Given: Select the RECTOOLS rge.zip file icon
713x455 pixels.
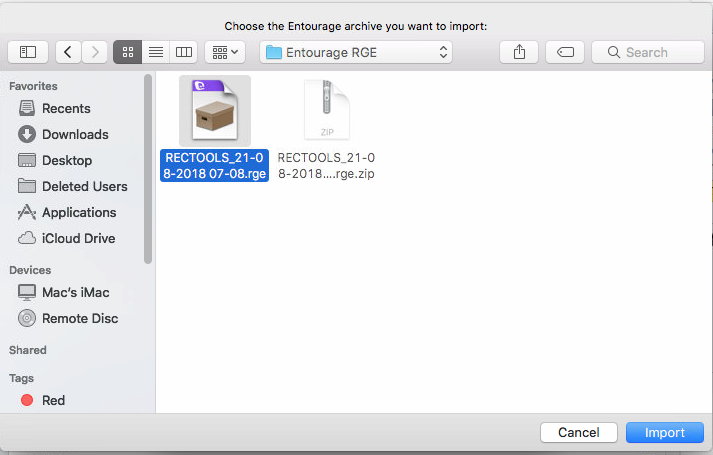Looking at the screenshot, I should tap(326, 110).
